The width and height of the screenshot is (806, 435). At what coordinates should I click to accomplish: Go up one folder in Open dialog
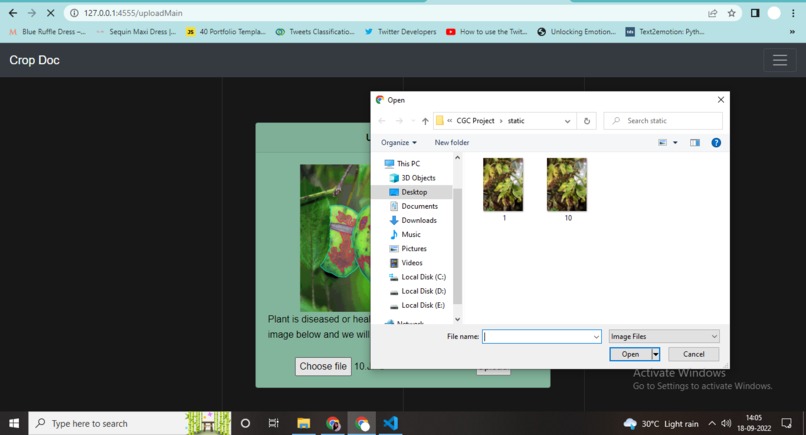coord(425,121)
